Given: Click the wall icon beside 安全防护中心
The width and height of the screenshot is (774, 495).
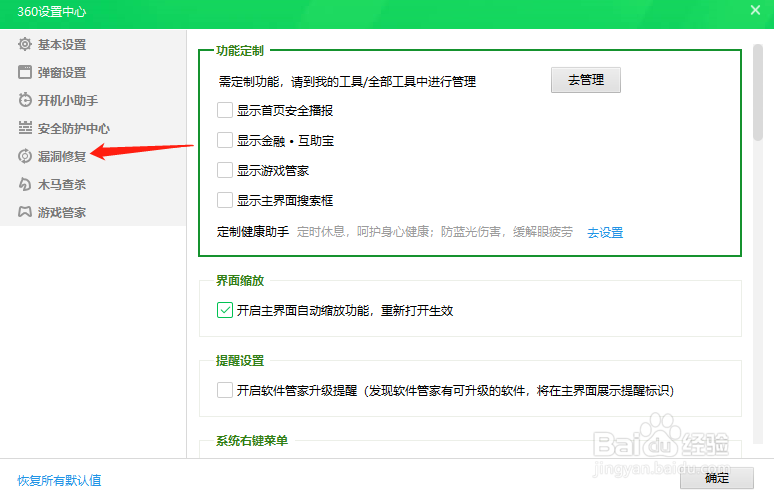Looking at the screenshot, I should pyautogui.click(x=25, y=128).
